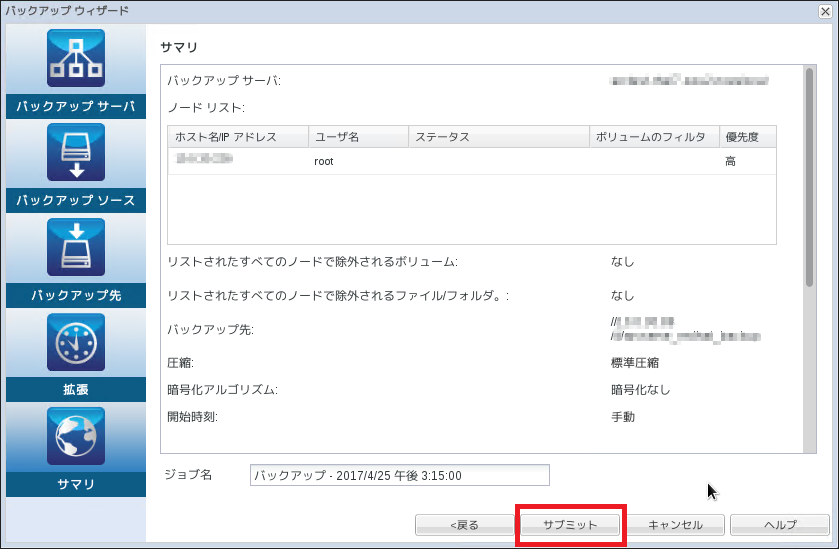This screenshot has width=839, height=549.
Task: Click the <戻る back button
Action: click(x=464, y=525)
